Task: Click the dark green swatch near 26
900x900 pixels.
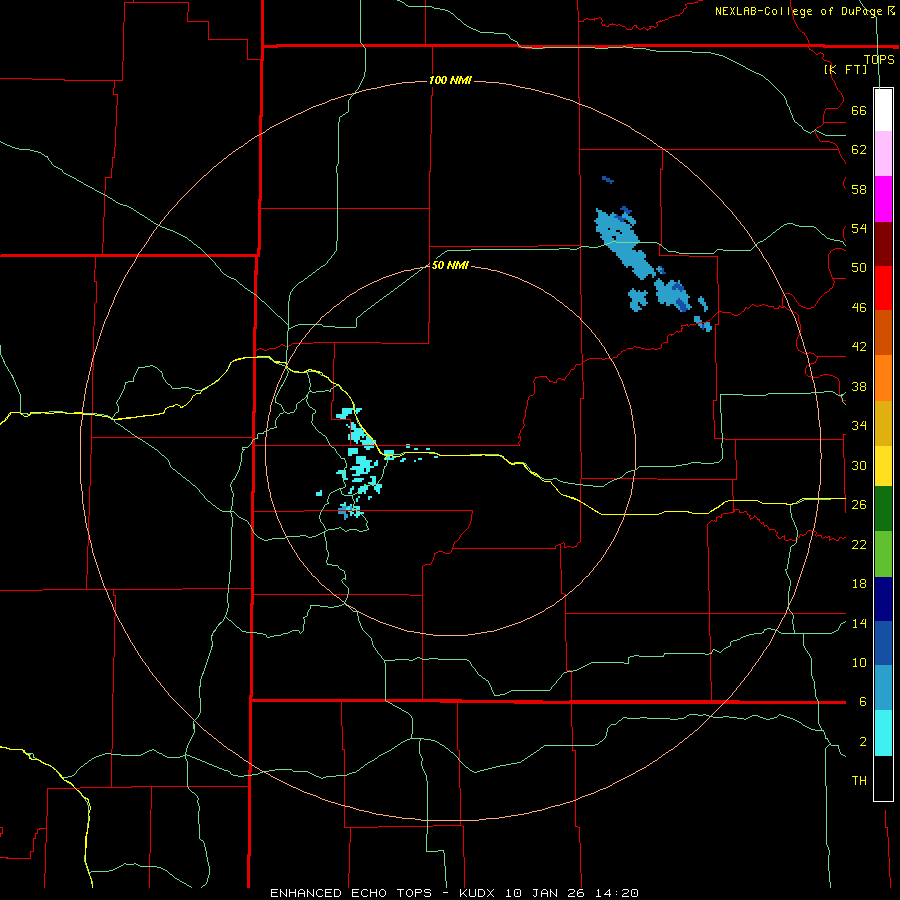Action: coord(883,508)
